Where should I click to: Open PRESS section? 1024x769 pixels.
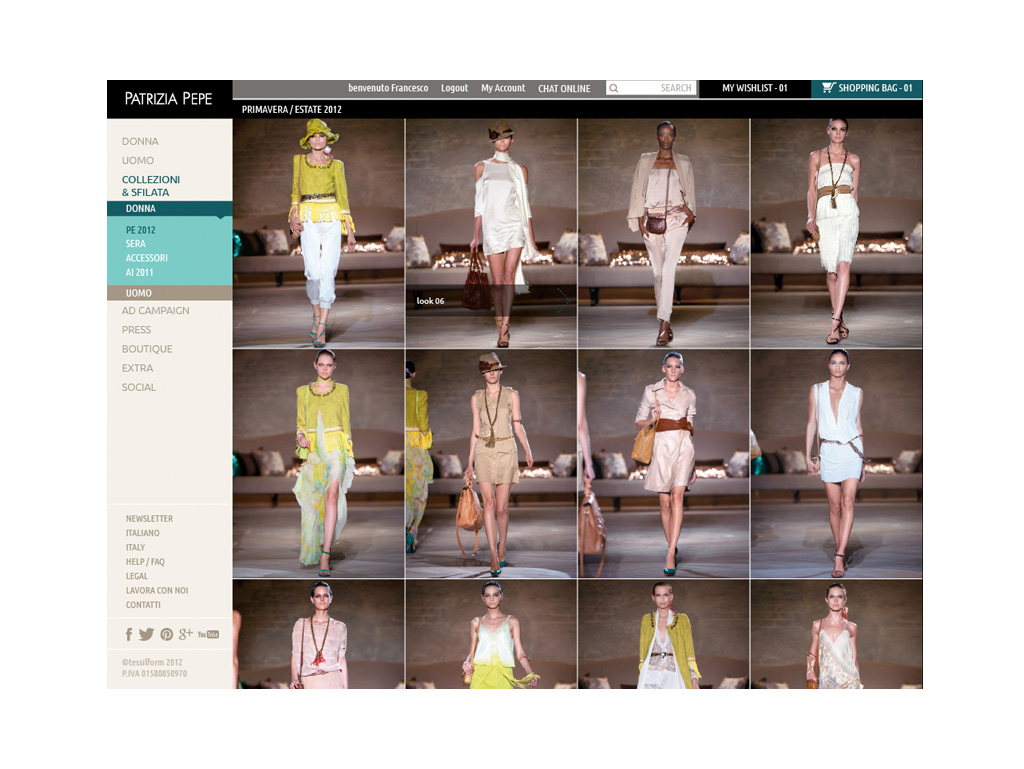click(x=136, y=330)
